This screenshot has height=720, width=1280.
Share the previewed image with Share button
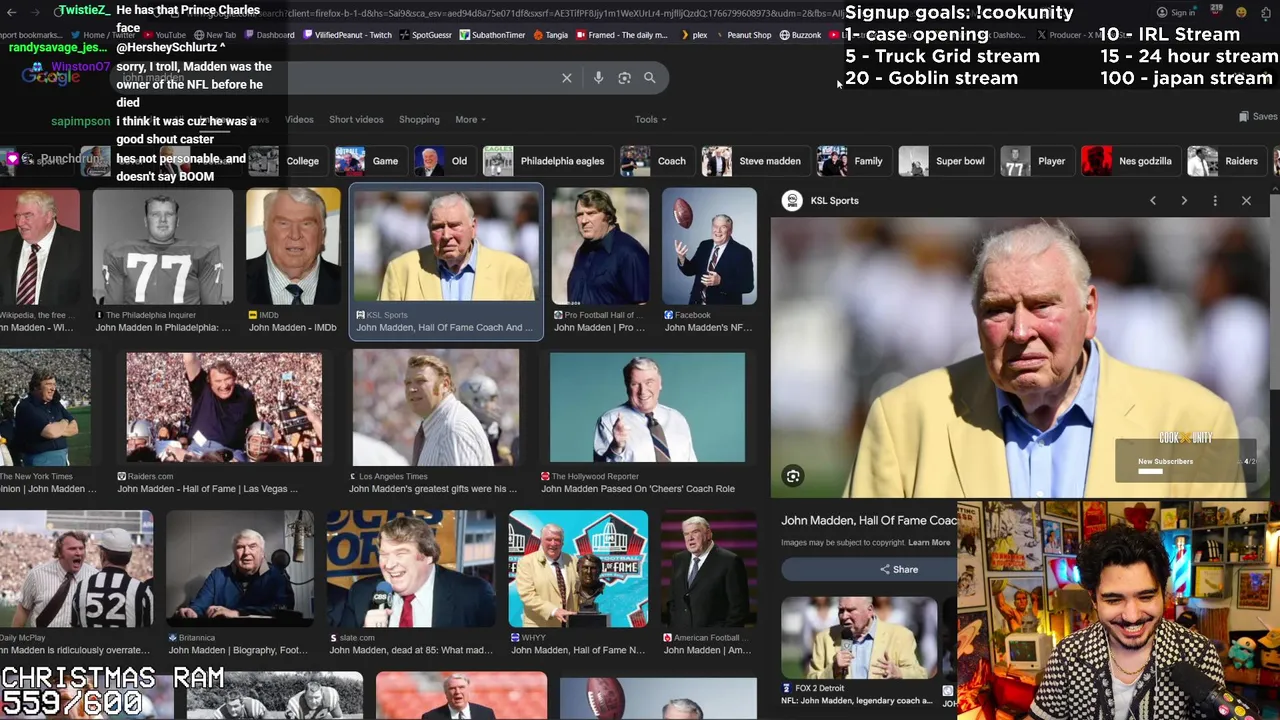pos(898,569)
